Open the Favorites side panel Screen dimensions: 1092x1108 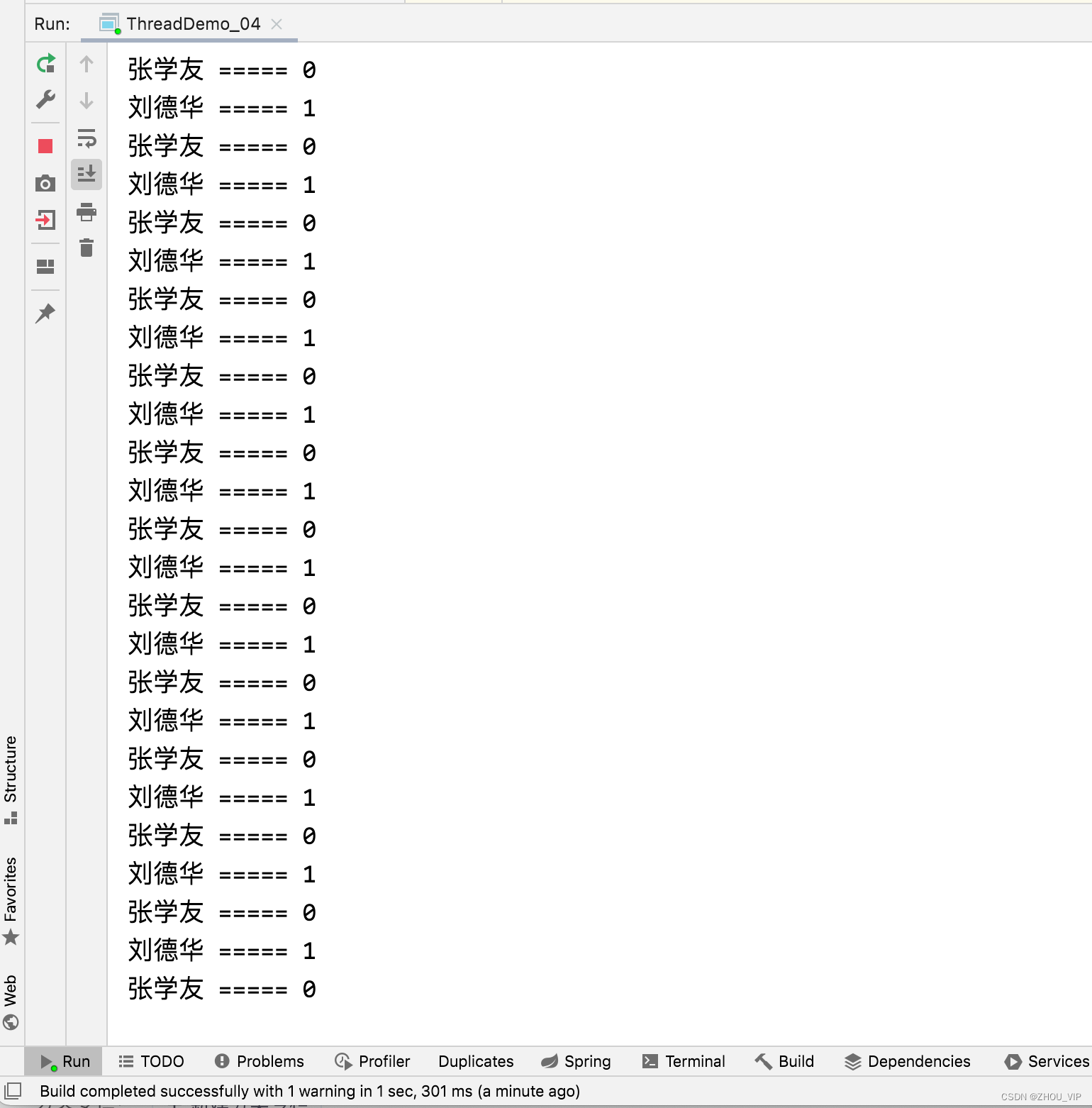(11, 901)
